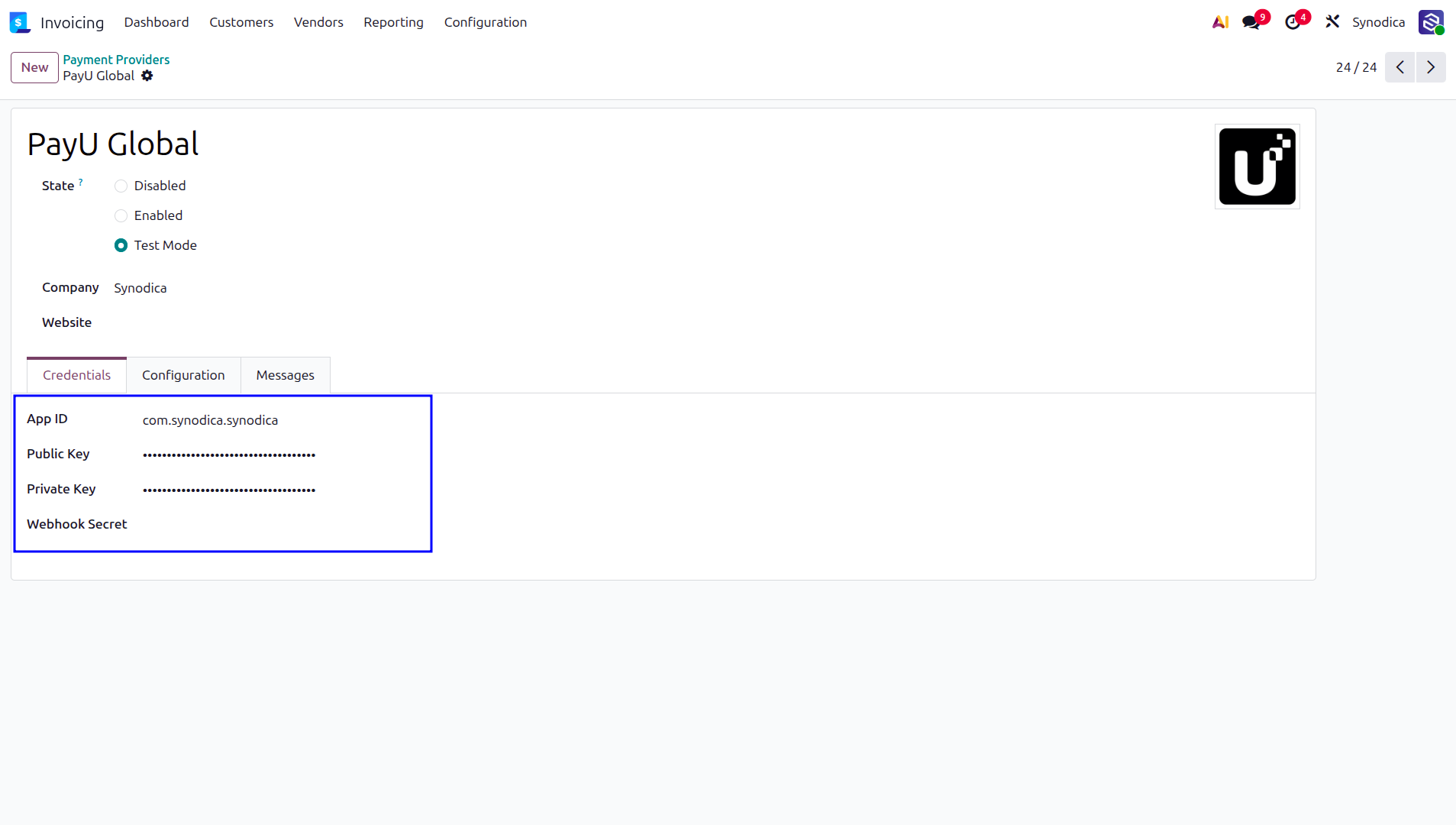The image size is (1456, 825).
Task: Select the Enabled state option
Action: (x=121, y=215)
